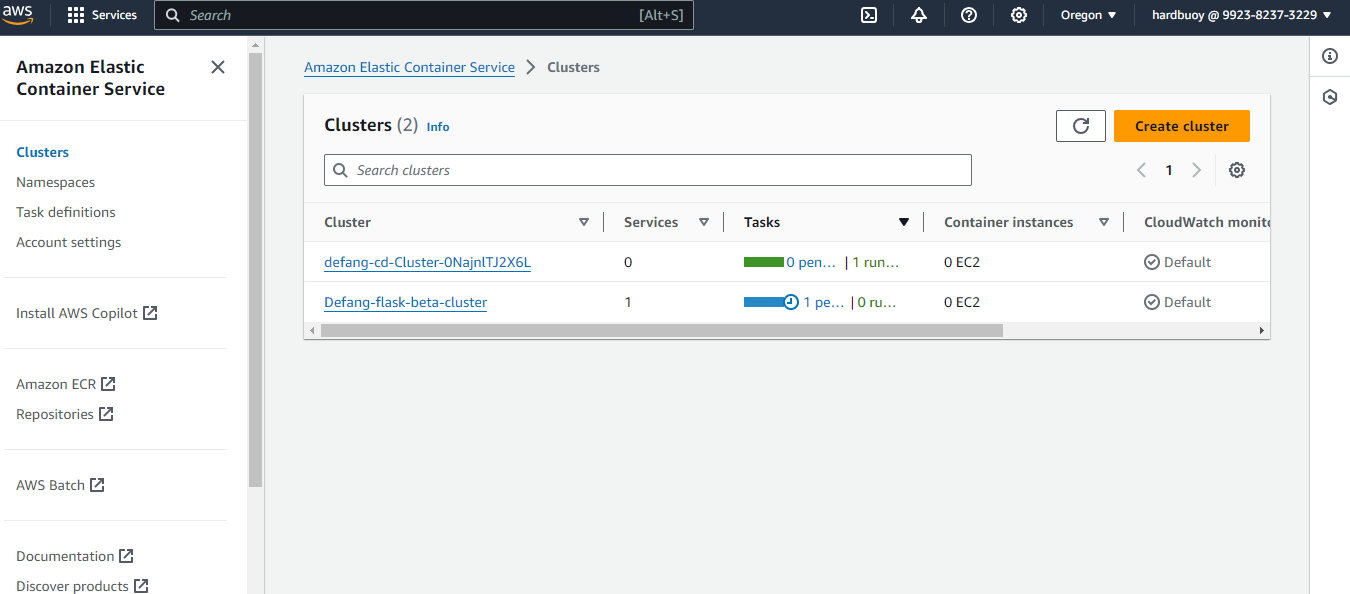Click table scroll right arrow

pos(1262,330)
